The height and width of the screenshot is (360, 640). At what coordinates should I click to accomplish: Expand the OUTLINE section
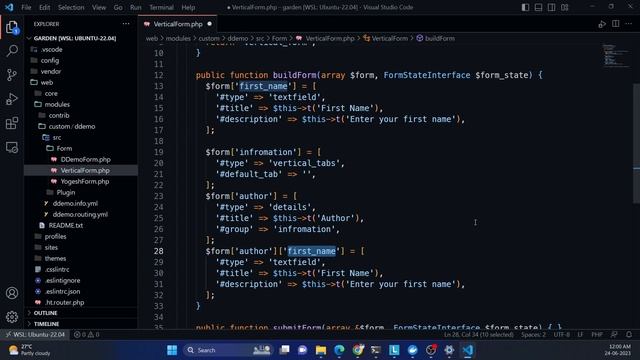coord(45,313)
